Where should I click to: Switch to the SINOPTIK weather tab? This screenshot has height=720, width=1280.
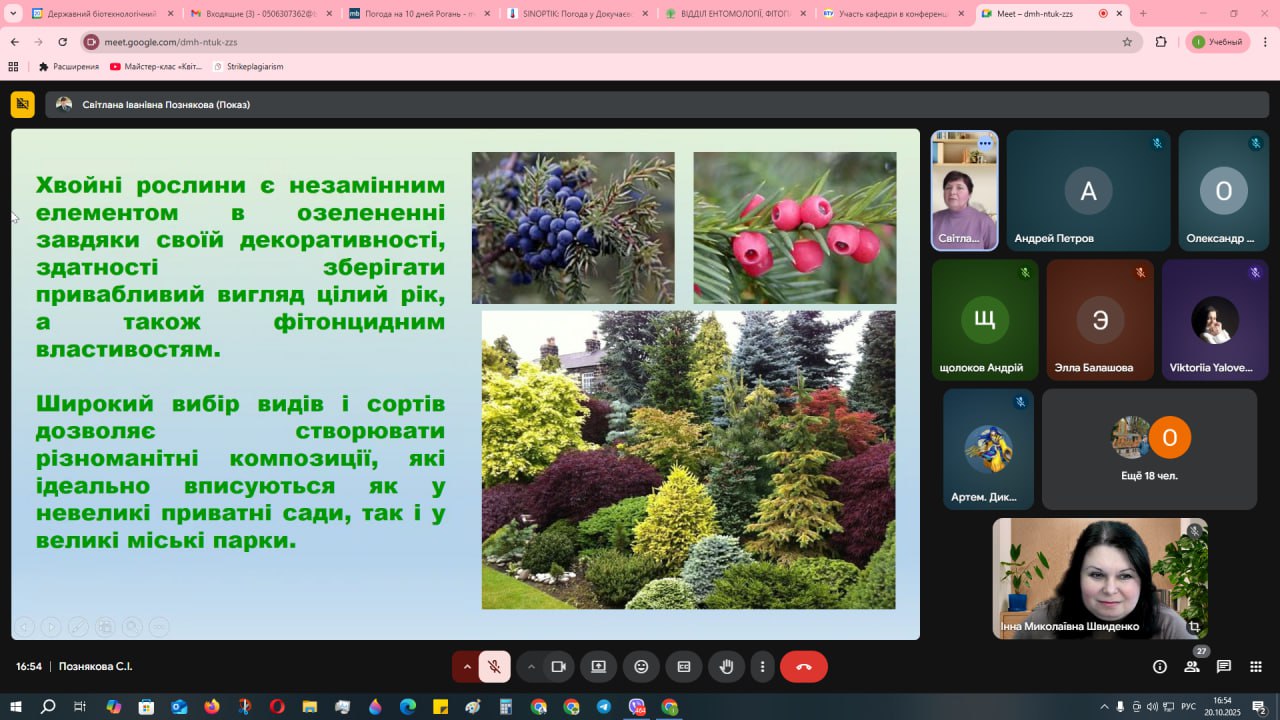(570, 14)
